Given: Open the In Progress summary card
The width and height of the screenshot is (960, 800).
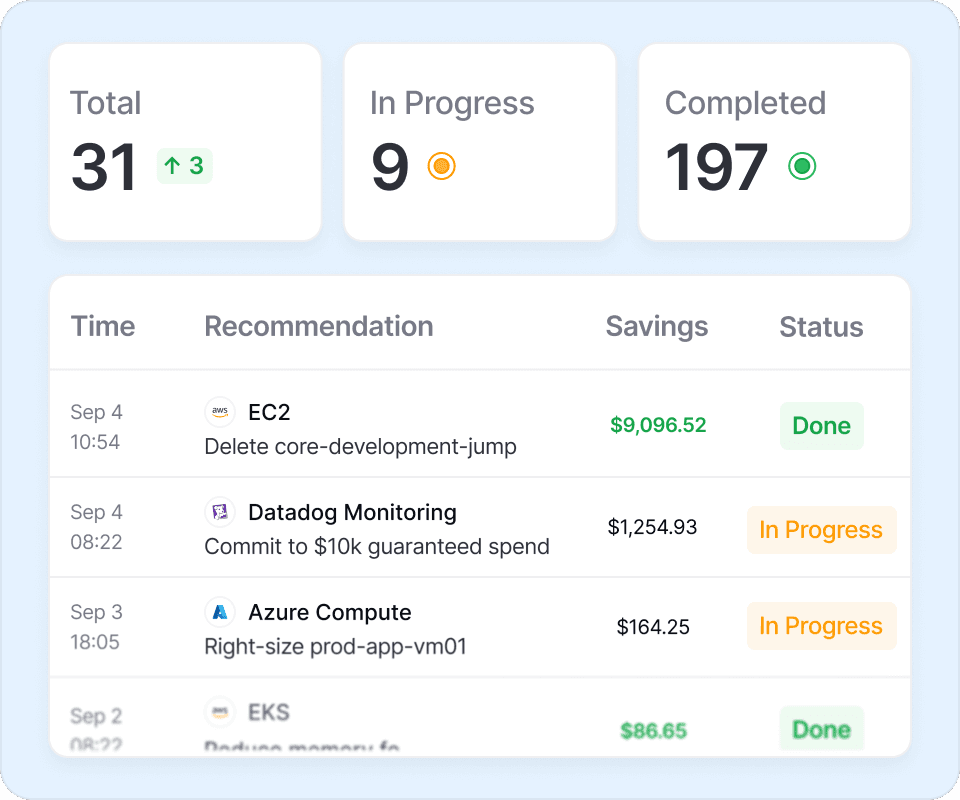Looking at the screenshot, I should [x=480, y=142].
